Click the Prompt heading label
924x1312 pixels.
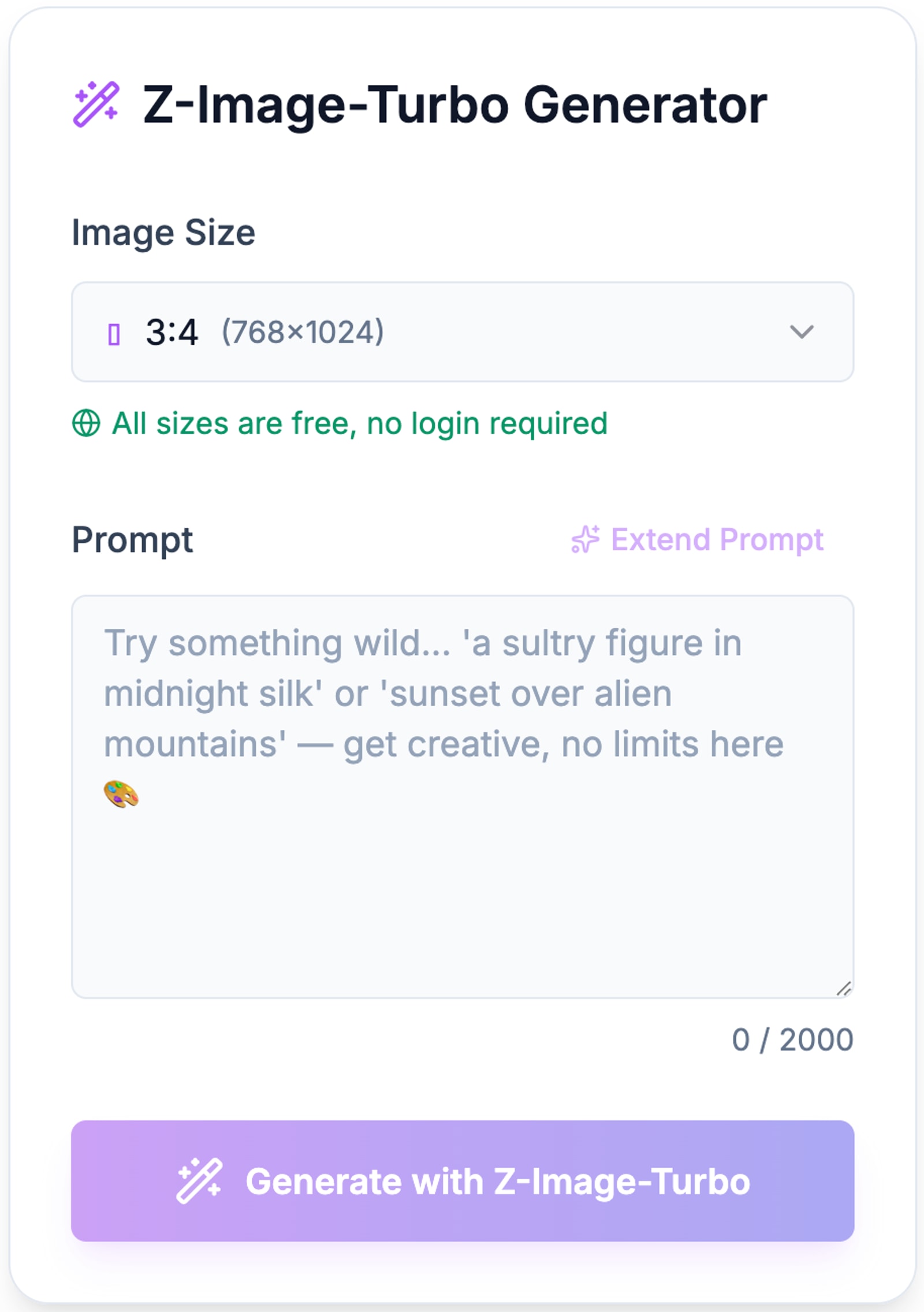tap(132, 540)
